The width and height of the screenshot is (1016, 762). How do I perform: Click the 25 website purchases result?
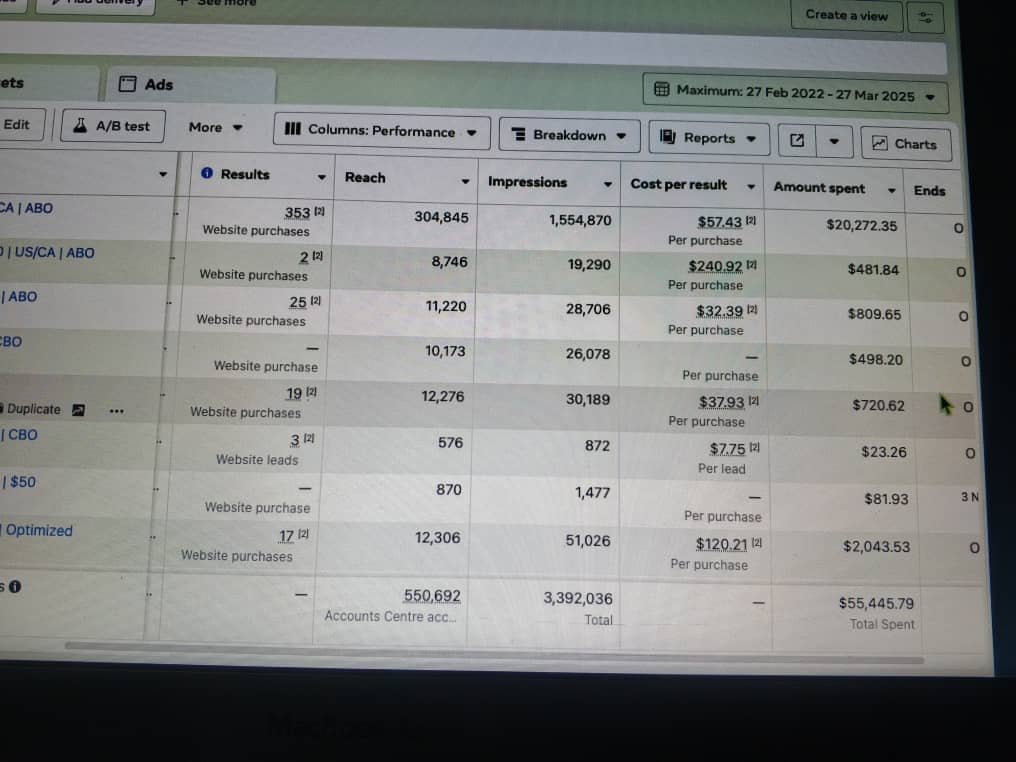[x=297, y=303]
